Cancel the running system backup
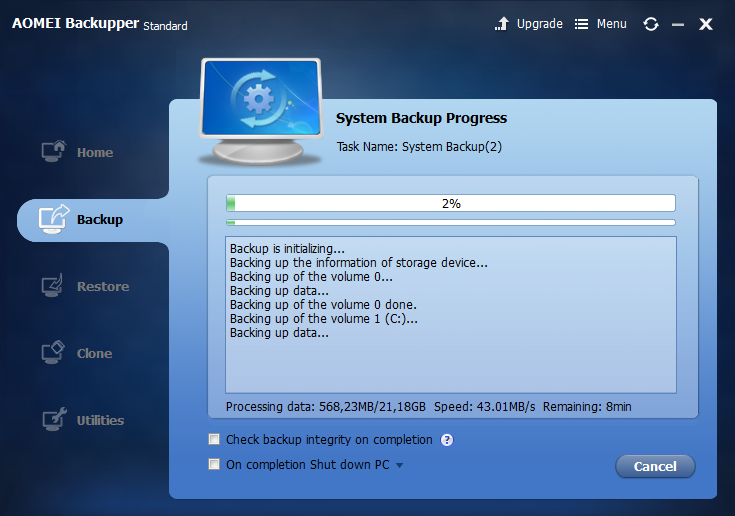The width and height of the screenshot is (735, 516). click(x=655, y=466)
